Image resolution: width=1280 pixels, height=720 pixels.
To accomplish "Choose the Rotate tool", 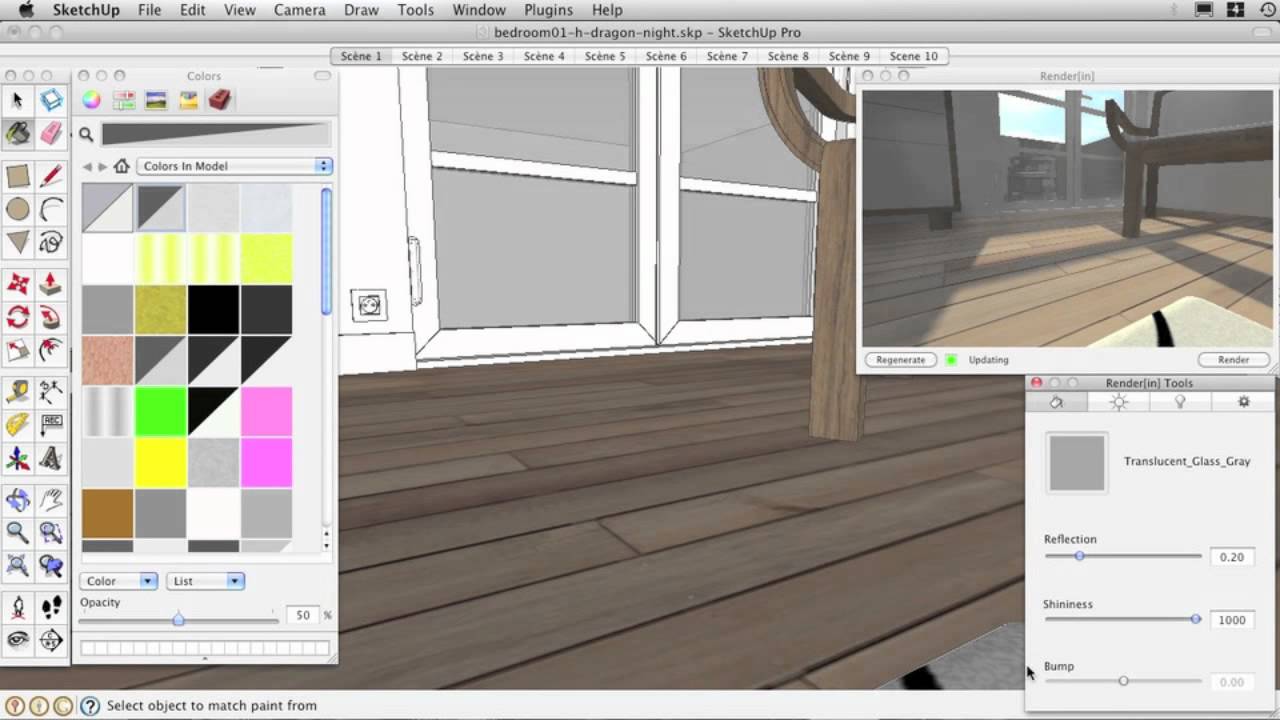I will (x=17, y=318).
